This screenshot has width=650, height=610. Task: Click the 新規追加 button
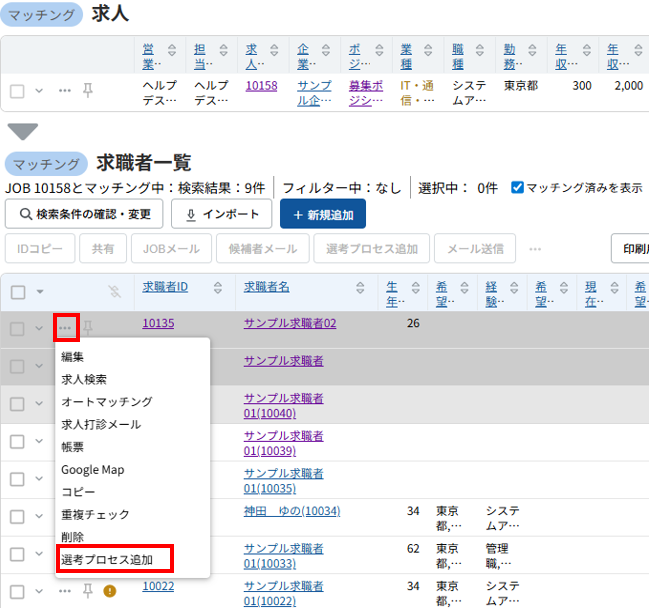322,214
